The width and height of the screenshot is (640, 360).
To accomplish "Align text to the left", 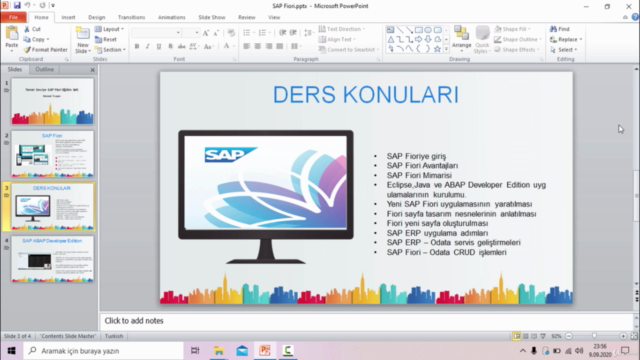I will click(247, 46).
